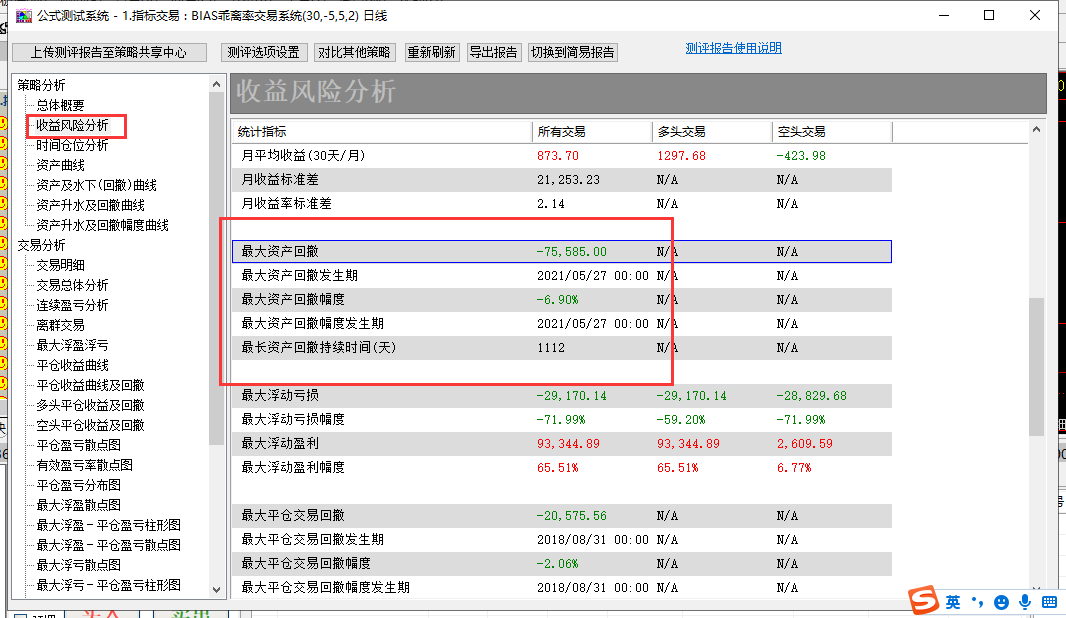Open the Sogou soft keyboard icon
The height and width of the screenshot is (618, 1066).
point(1049,602)
